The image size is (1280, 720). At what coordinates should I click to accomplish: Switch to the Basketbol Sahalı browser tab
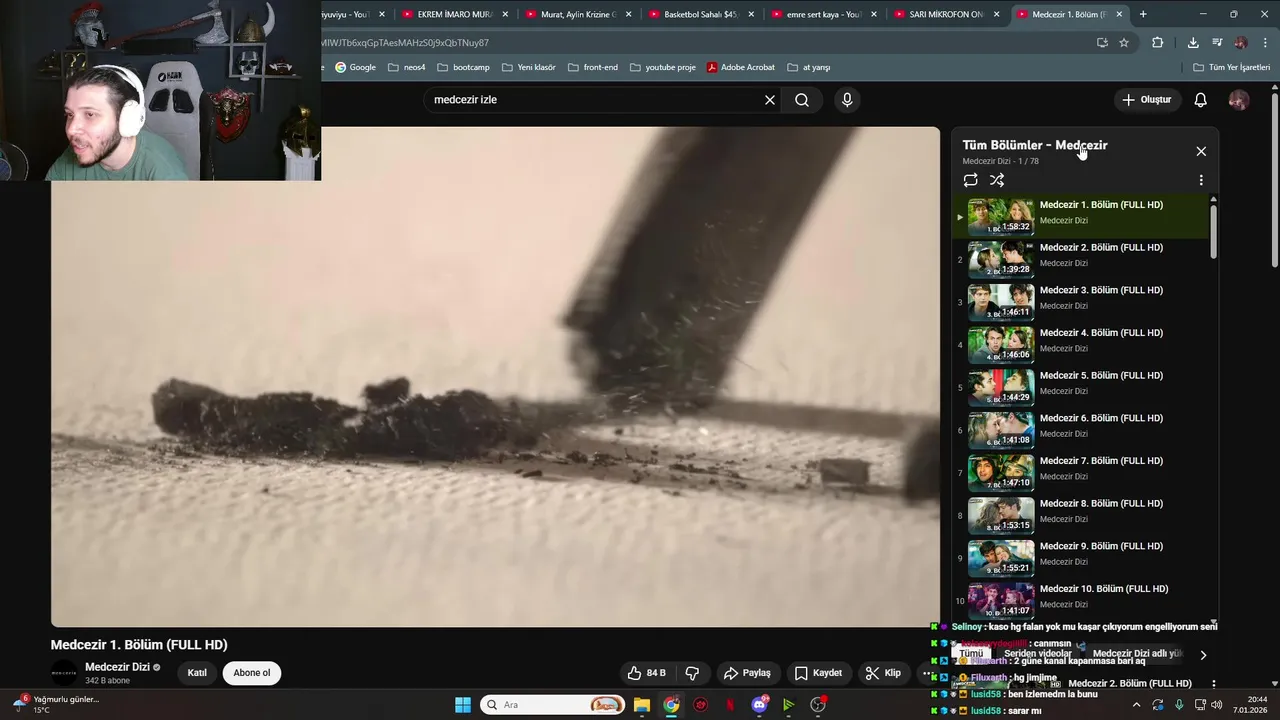pos(701,14)
